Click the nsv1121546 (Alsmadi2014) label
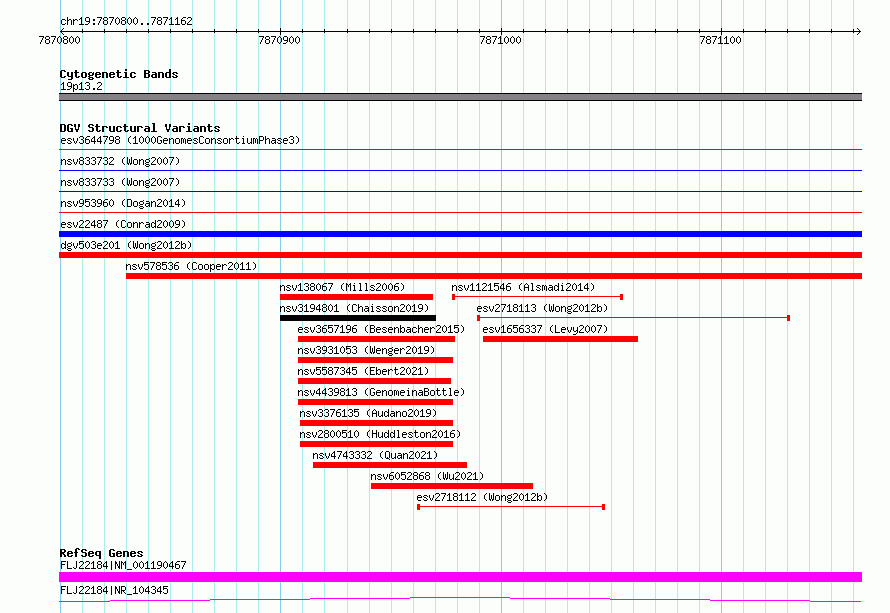 click(523, 287)
